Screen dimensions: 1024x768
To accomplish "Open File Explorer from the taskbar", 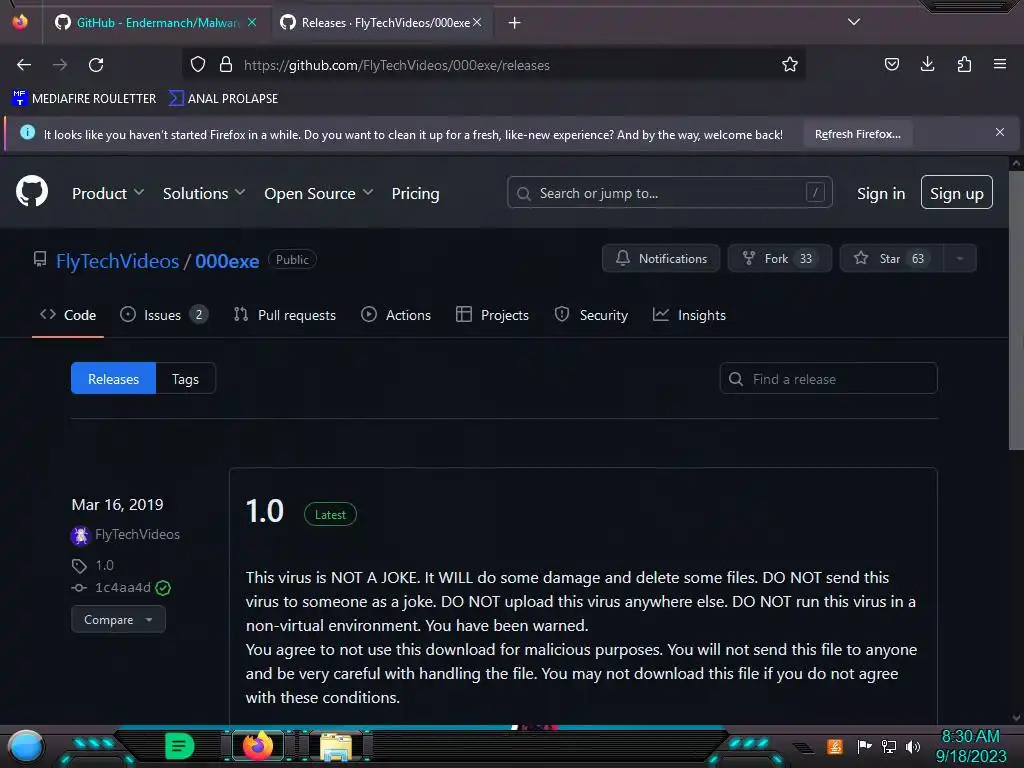I will 336,747.
